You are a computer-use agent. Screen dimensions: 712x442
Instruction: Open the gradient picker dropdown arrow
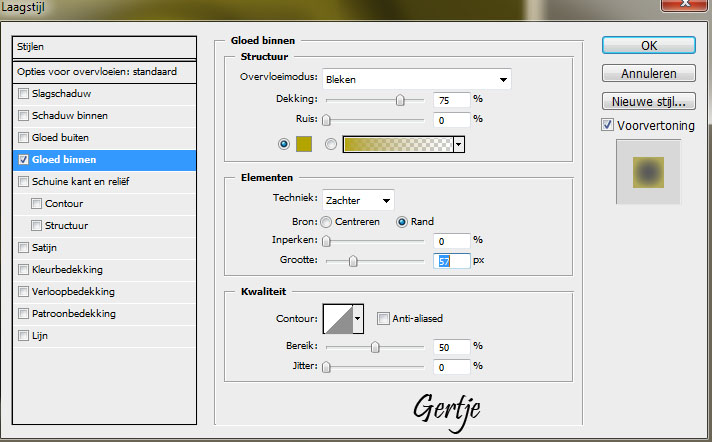[x=459, y=144]
